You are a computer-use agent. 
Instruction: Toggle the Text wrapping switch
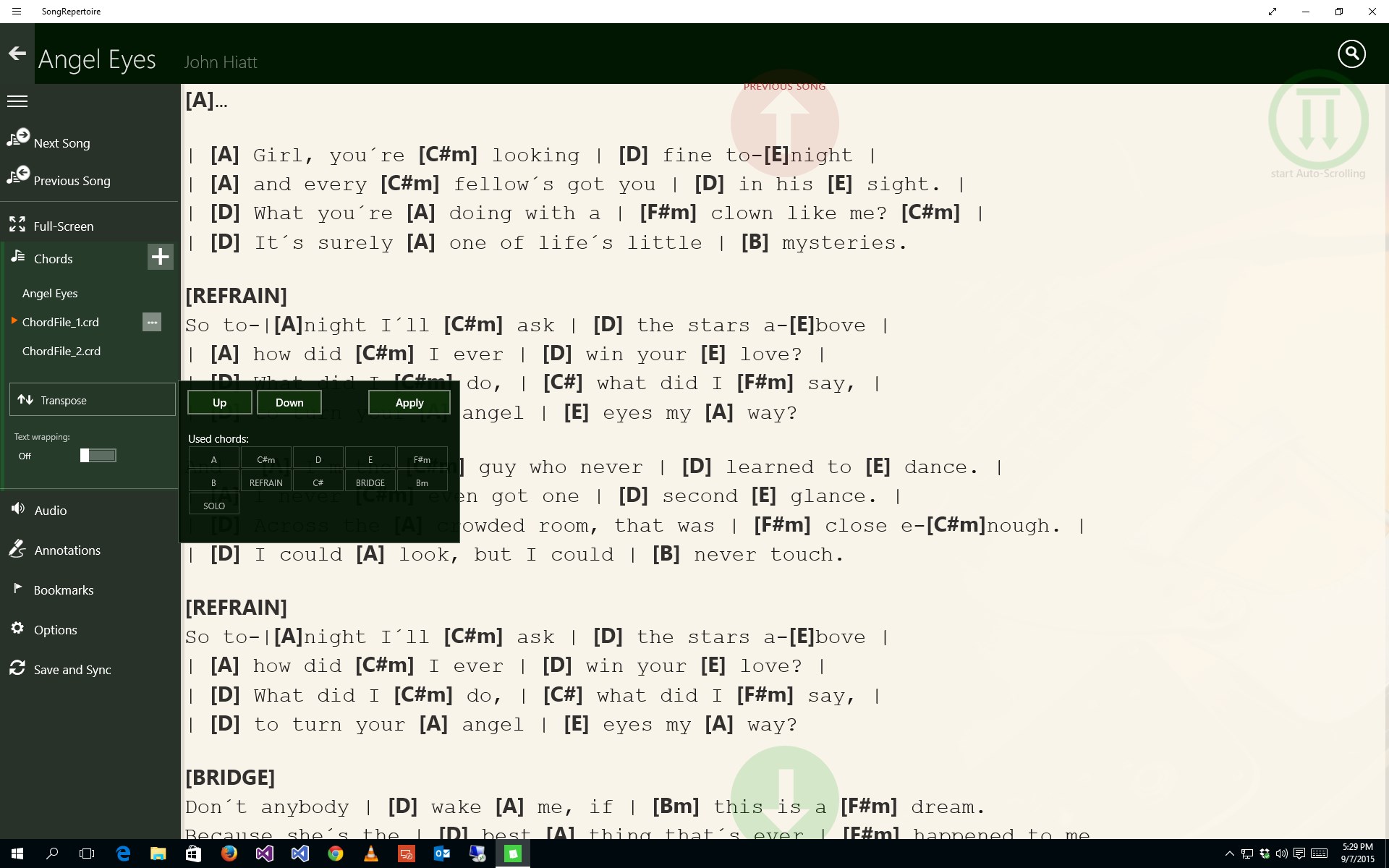coord(98,455)
